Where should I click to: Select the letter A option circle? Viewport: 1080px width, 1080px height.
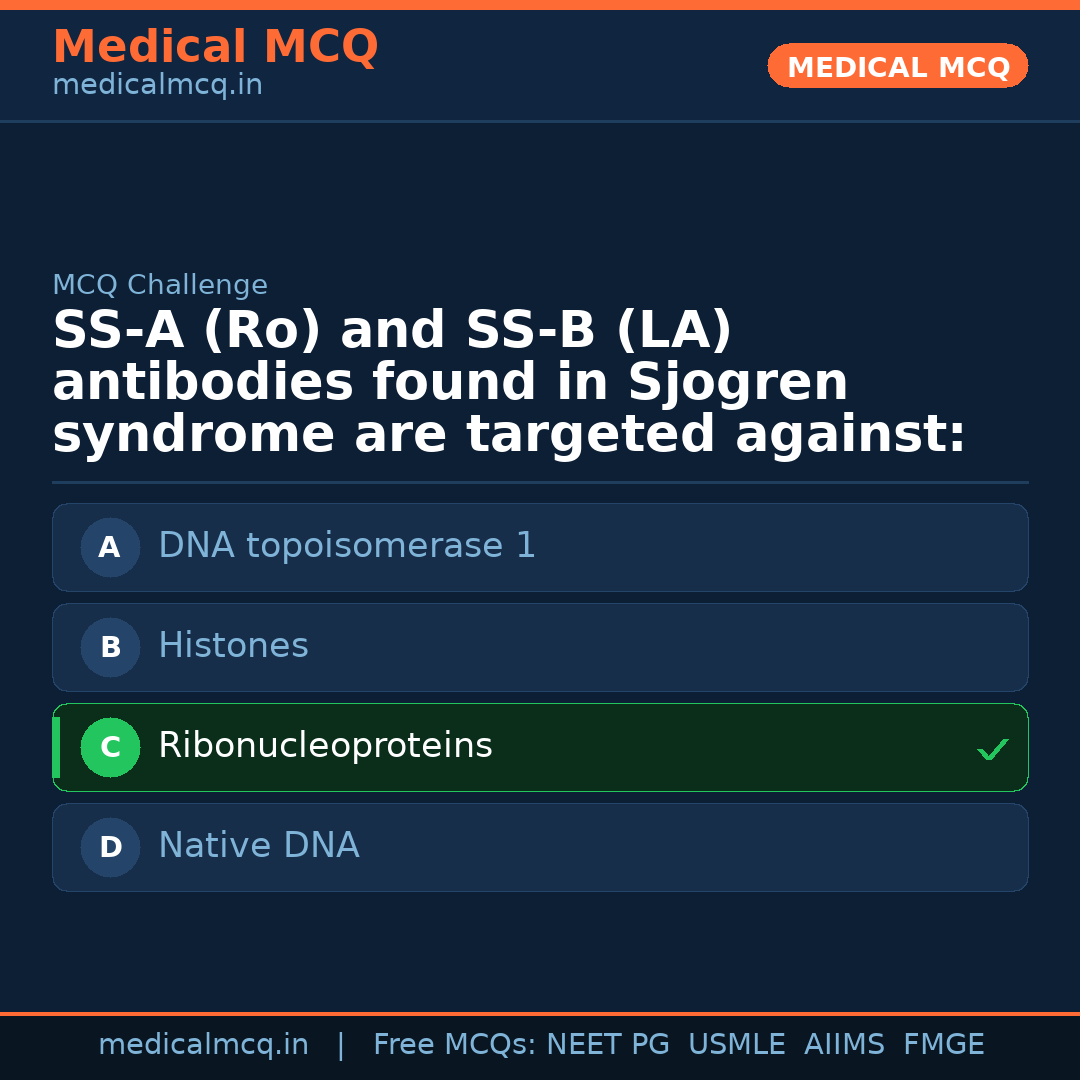[x=110, y=547]
